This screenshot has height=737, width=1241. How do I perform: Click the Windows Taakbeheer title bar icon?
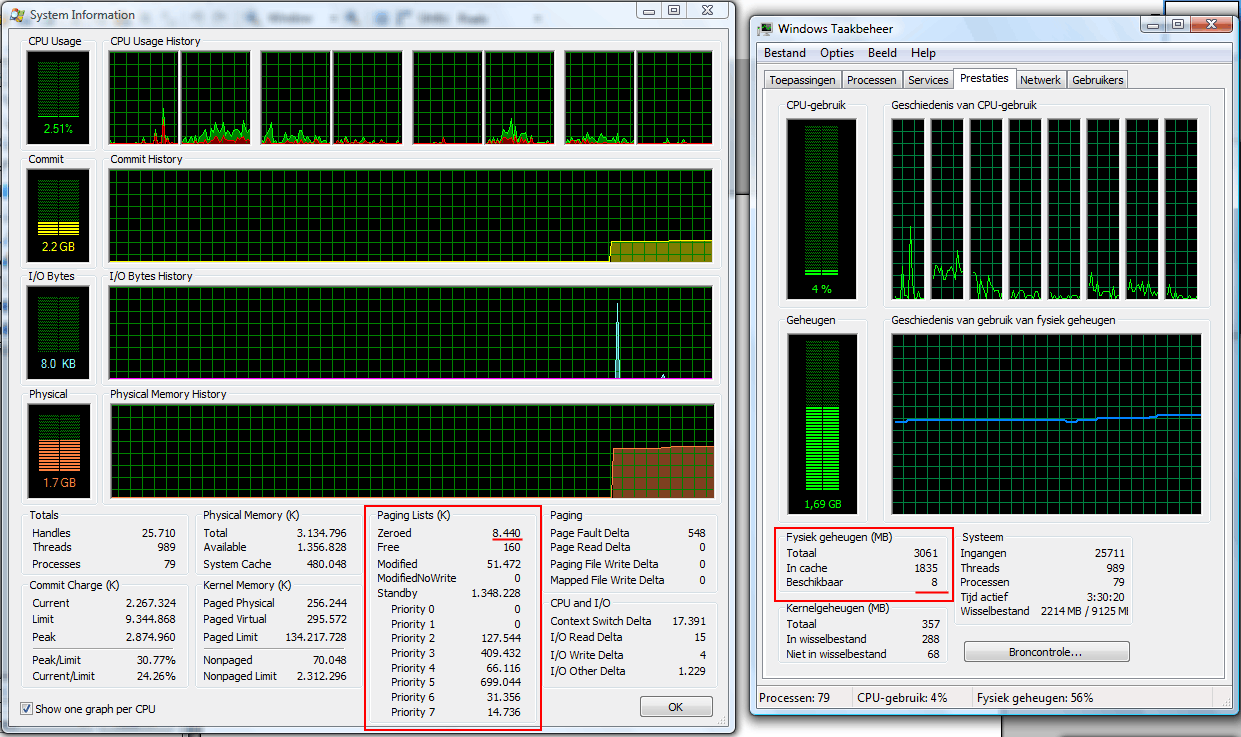(x=765, y=29)
